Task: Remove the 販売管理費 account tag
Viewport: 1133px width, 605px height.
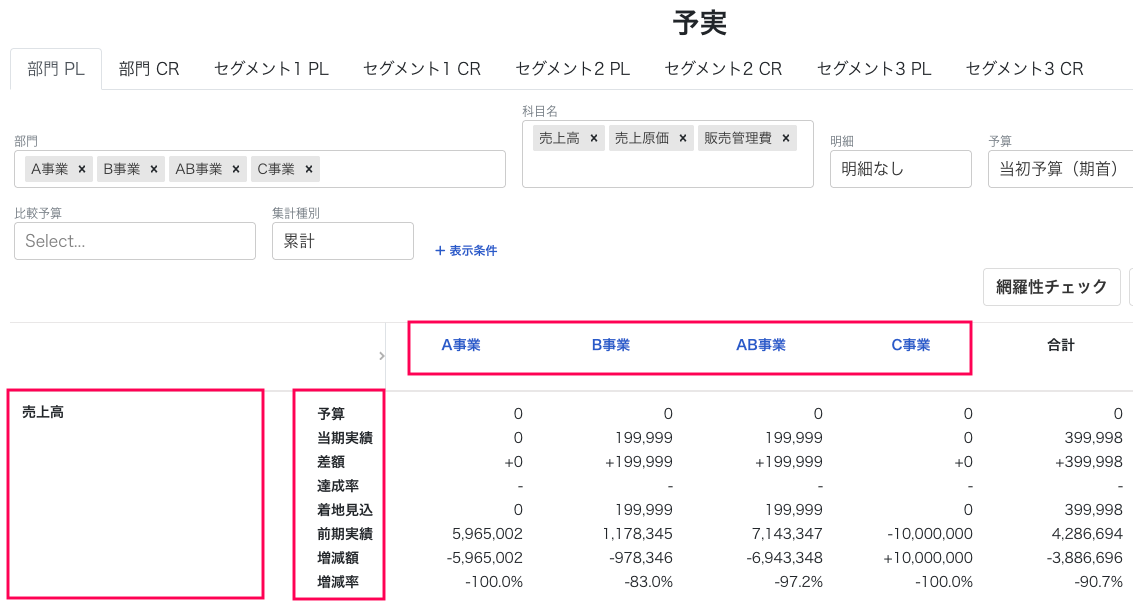Action: (x=786, y=138)
